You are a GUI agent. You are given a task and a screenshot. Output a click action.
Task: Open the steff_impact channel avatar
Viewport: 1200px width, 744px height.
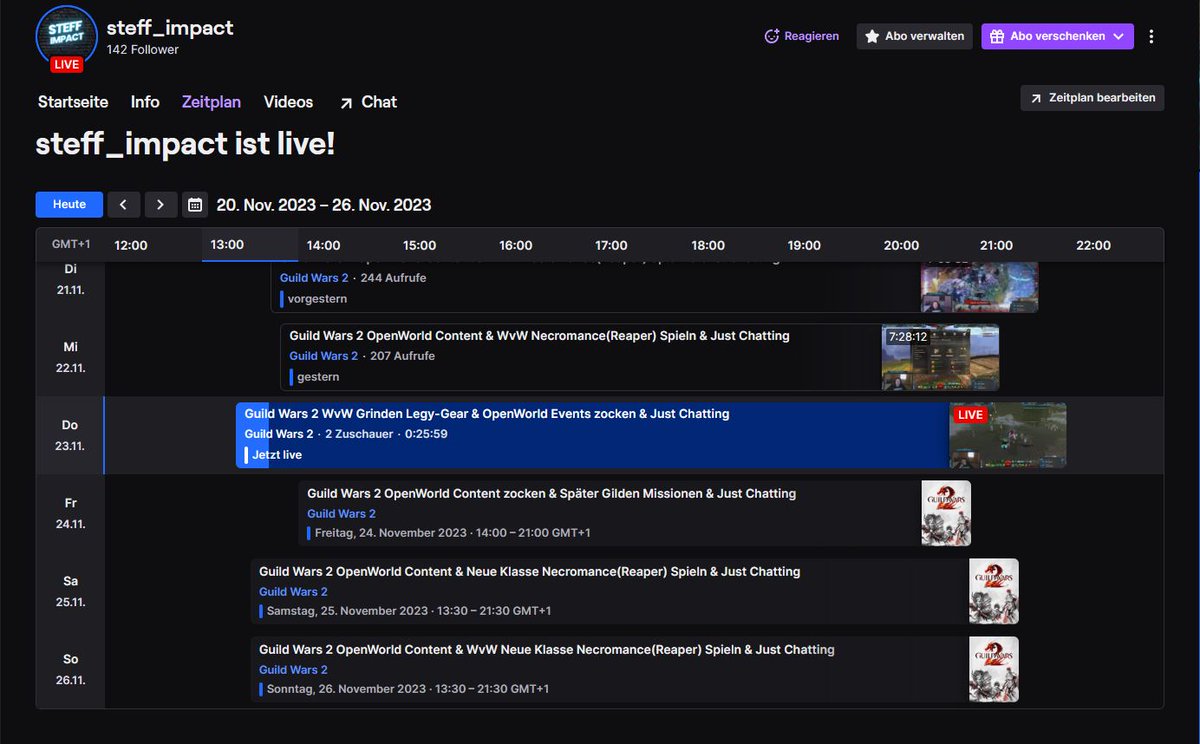click(x=66, y=36)
